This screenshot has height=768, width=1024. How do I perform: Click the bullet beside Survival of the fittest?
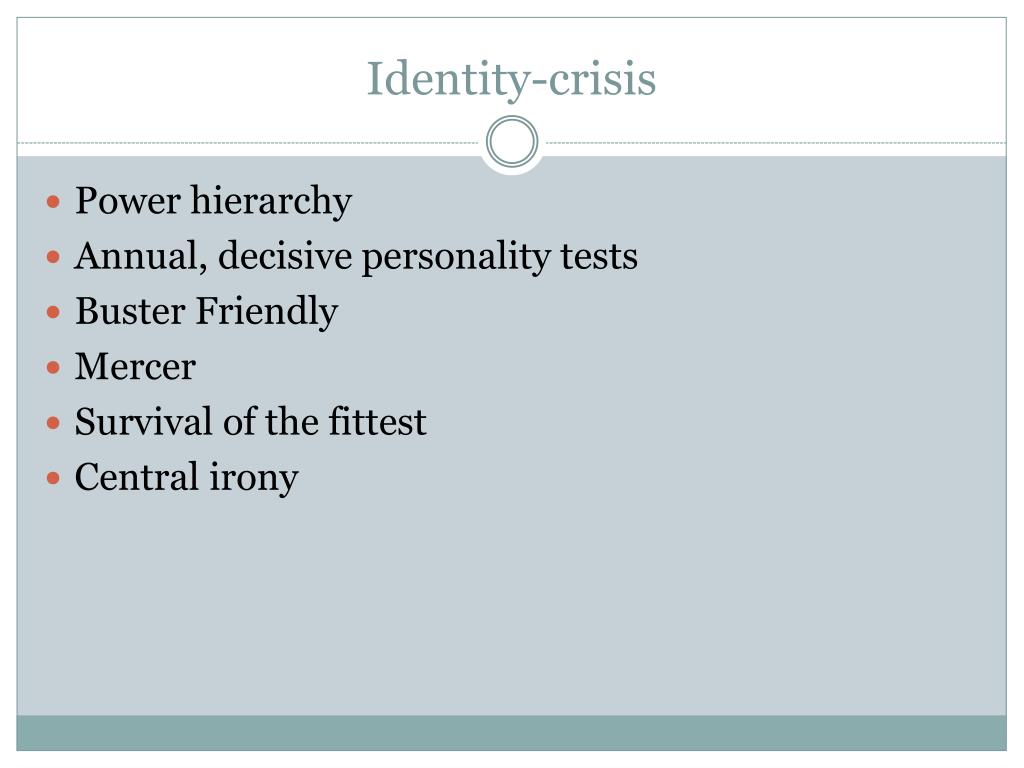(x=54, y=423)
